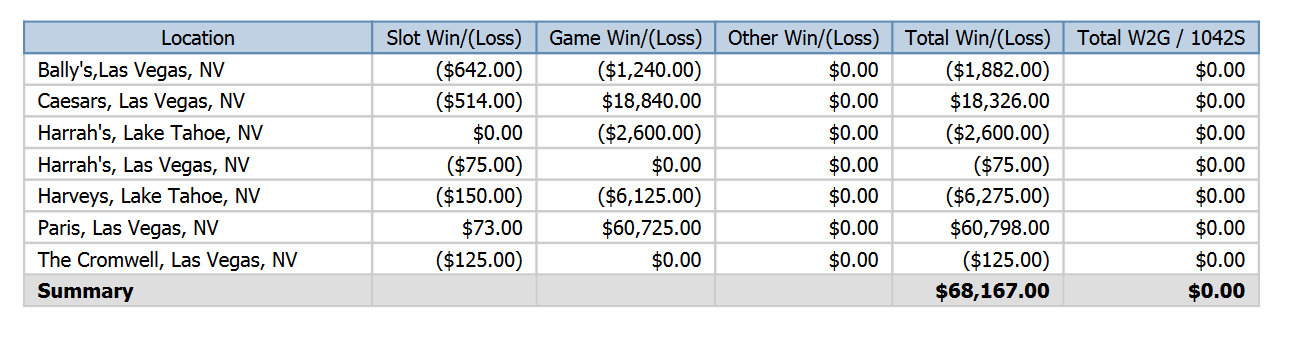The width and height of the screenshot is (1298, 361).
Task: Click the Game Win/(Loss) column header
Action: tap(625, 38)
